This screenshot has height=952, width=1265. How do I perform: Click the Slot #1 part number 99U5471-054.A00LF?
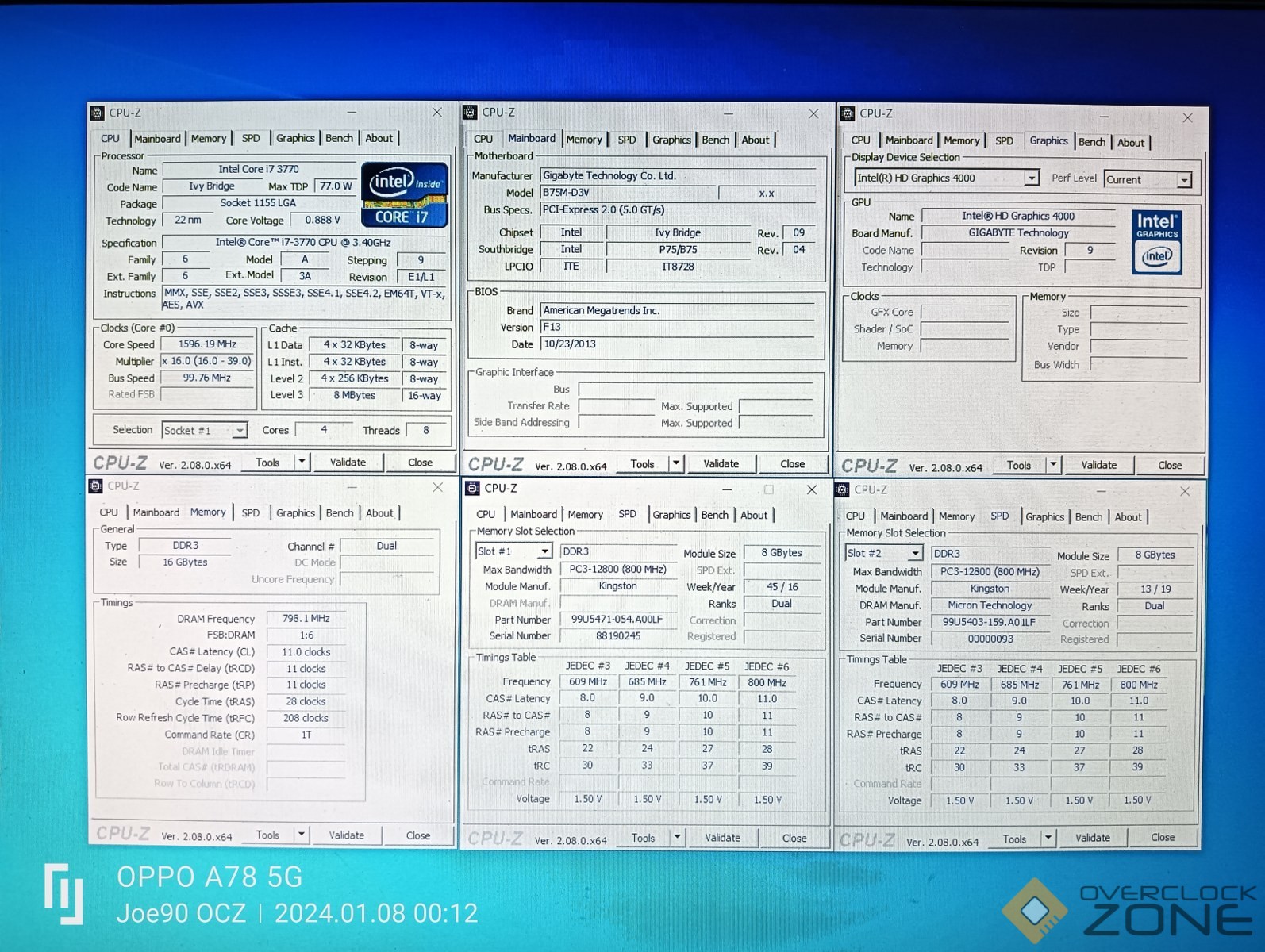point(617,619)
